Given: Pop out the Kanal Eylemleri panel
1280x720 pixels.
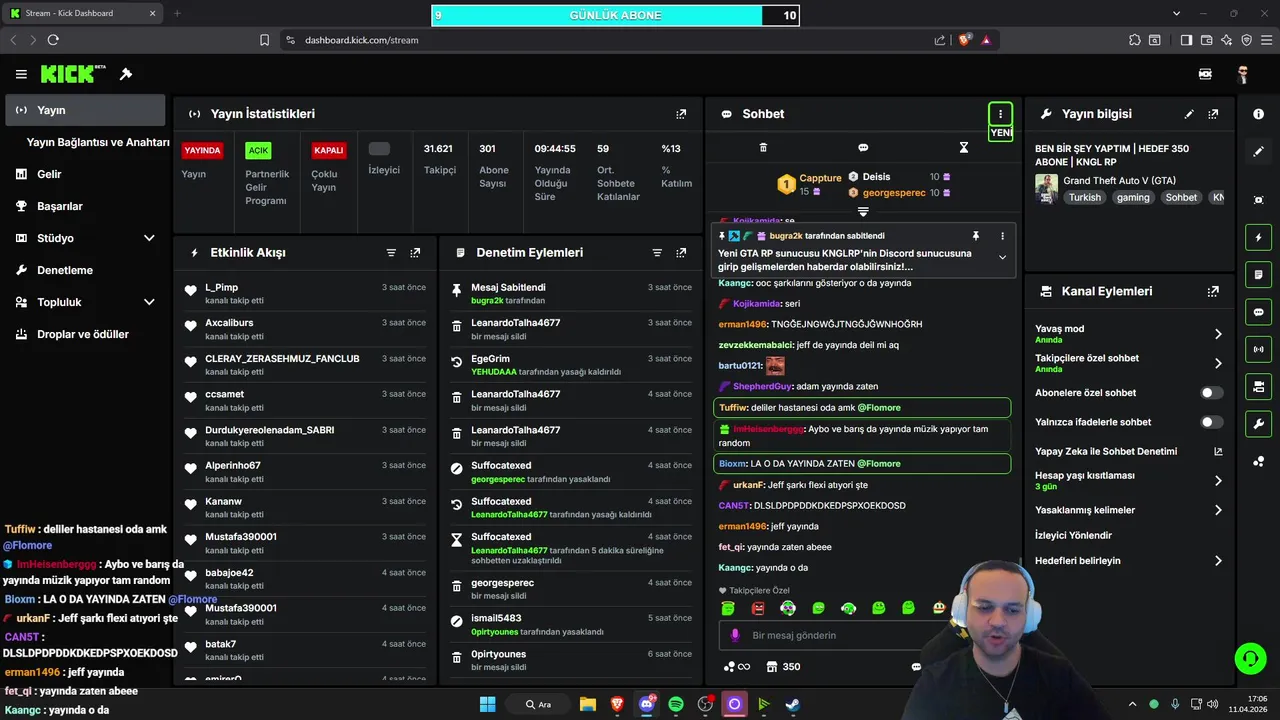Looking at the screenshot, I should [x=1213, y=292].
